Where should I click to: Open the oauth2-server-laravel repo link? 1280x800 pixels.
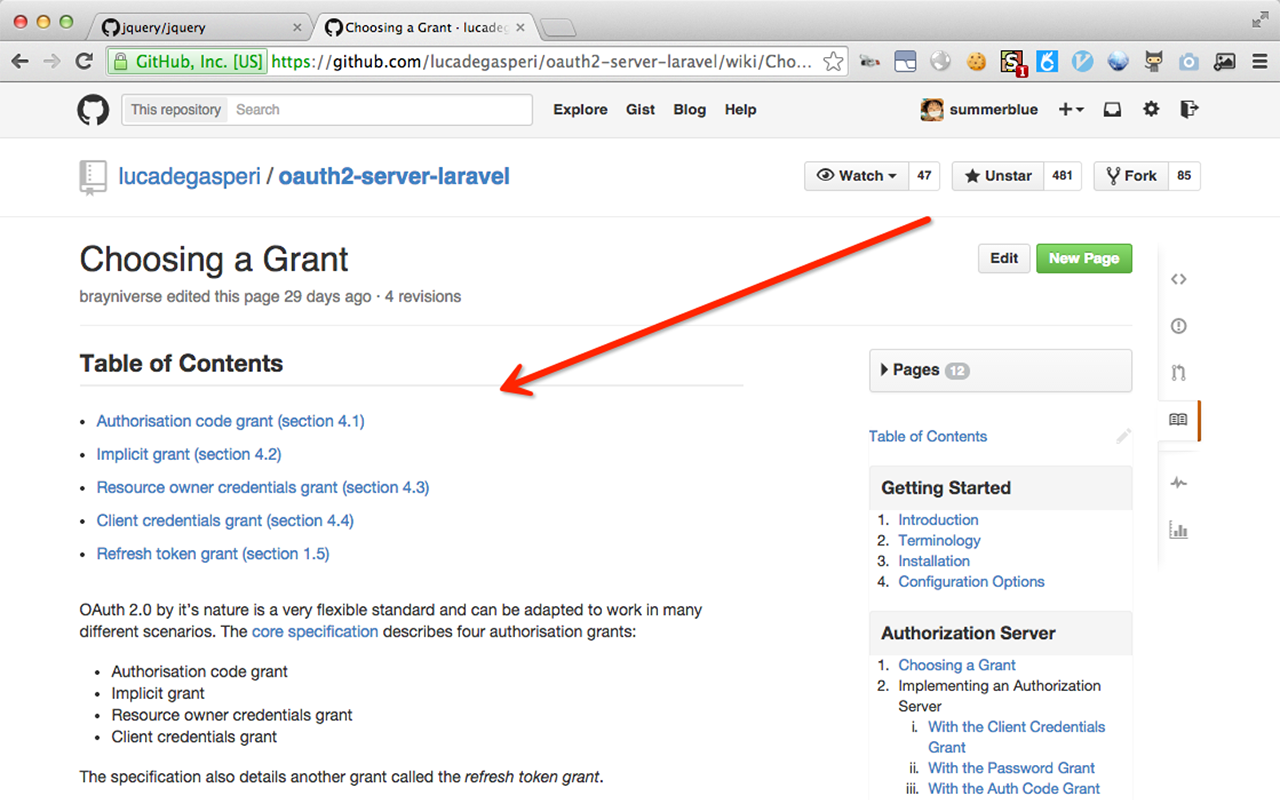394,177
